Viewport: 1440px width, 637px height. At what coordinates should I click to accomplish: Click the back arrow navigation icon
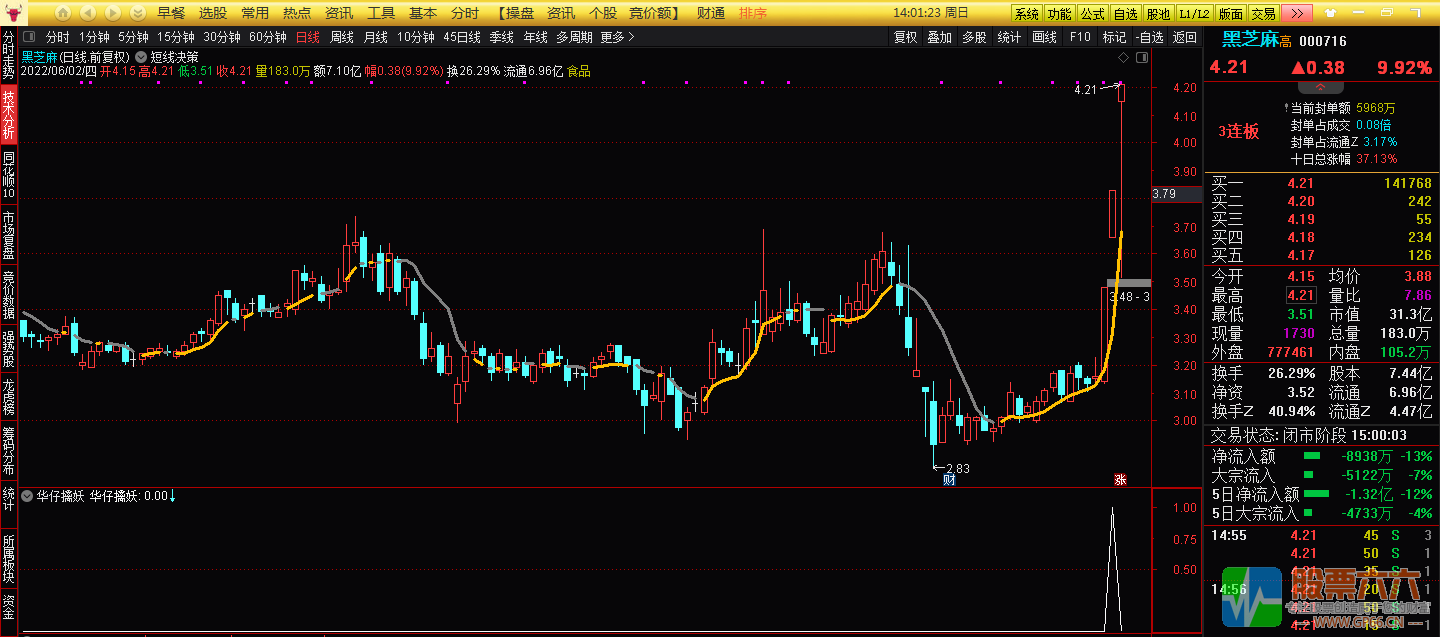(87, 12)
